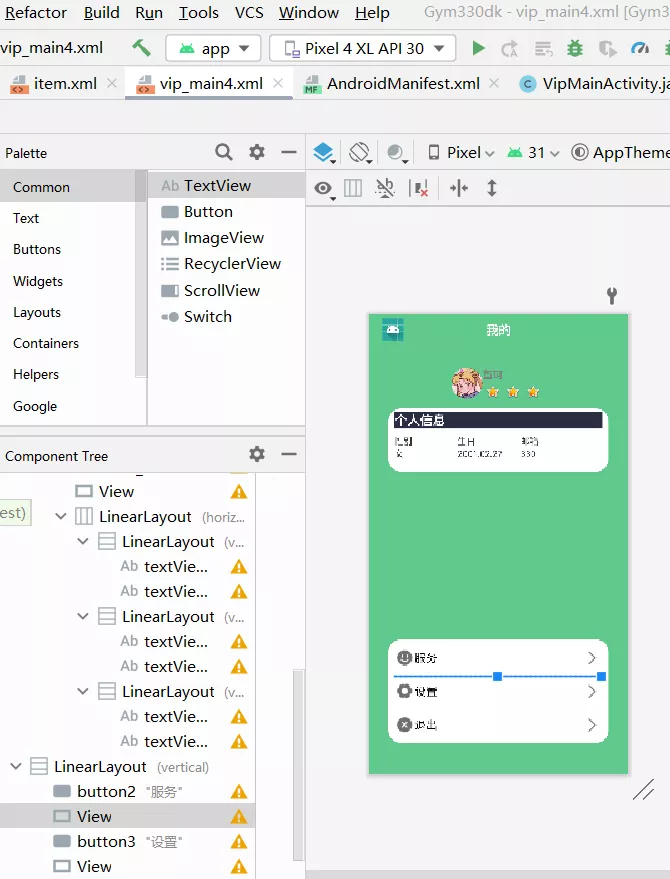Viewport: 670px width, 879px height.
Task: Open the Help menu
Action: pos(372,12)
